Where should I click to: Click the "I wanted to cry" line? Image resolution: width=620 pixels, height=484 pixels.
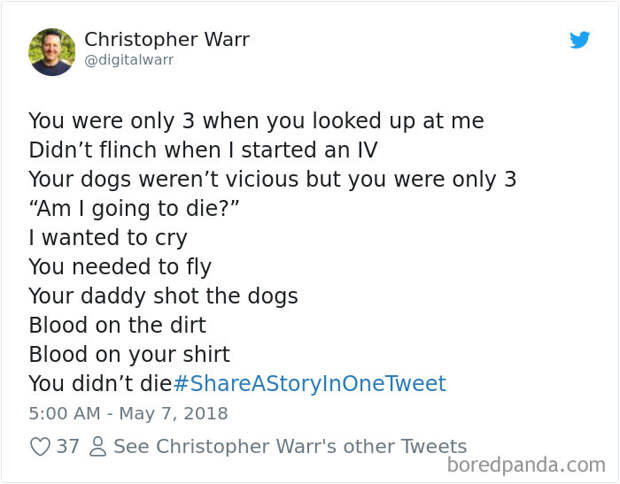point(108,238)
